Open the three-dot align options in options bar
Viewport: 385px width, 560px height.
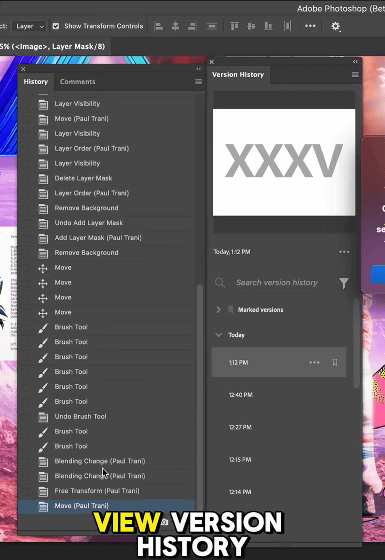pyautogui.click(x=310, y=26)
